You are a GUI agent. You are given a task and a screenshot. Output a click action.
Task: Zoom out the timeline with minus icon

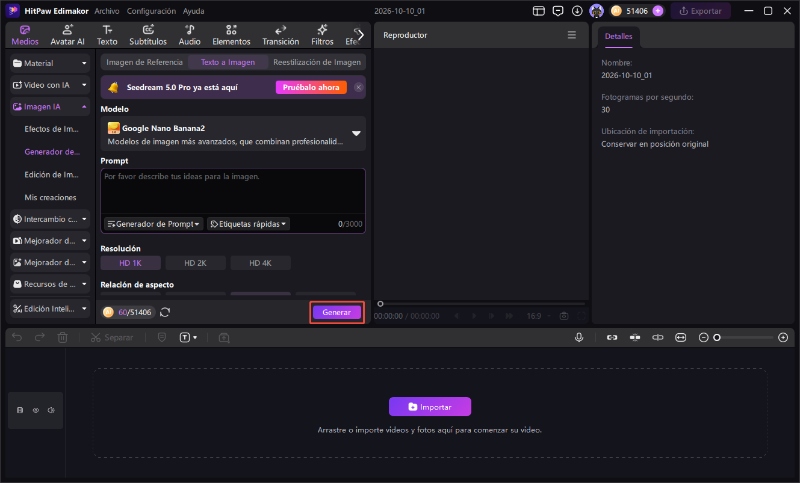pos(704,338)
